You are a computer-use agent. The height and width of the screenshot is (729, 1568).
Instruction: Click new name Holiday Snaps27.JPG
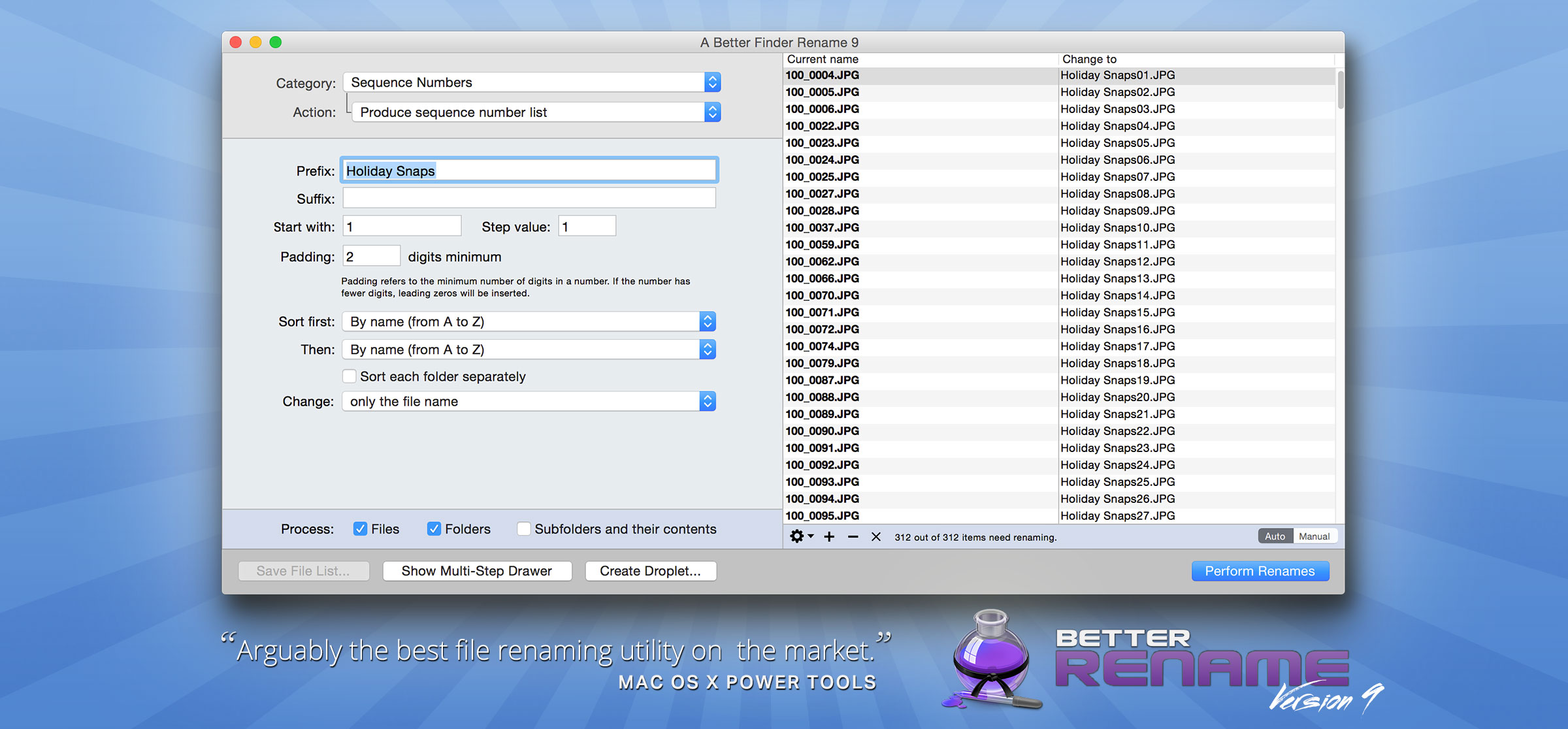(x=1118, y=516)
